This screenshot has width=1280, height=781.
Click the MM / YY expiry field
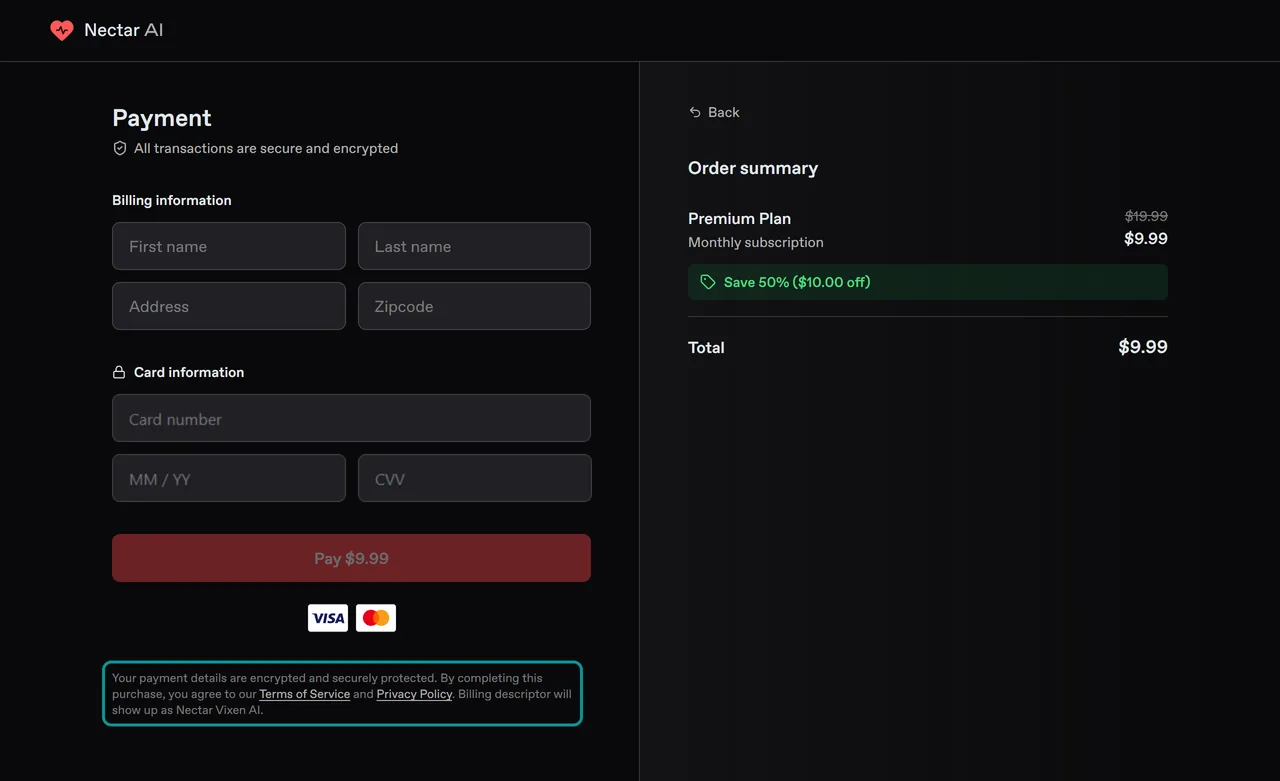pos(229,478)
